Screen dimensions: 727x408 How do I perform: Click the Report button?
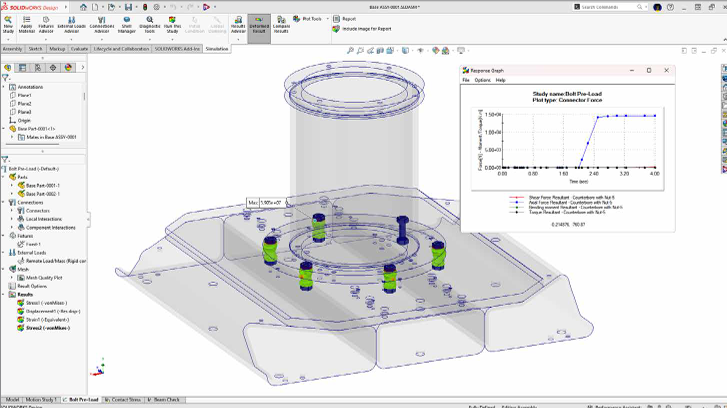(345, 19)
